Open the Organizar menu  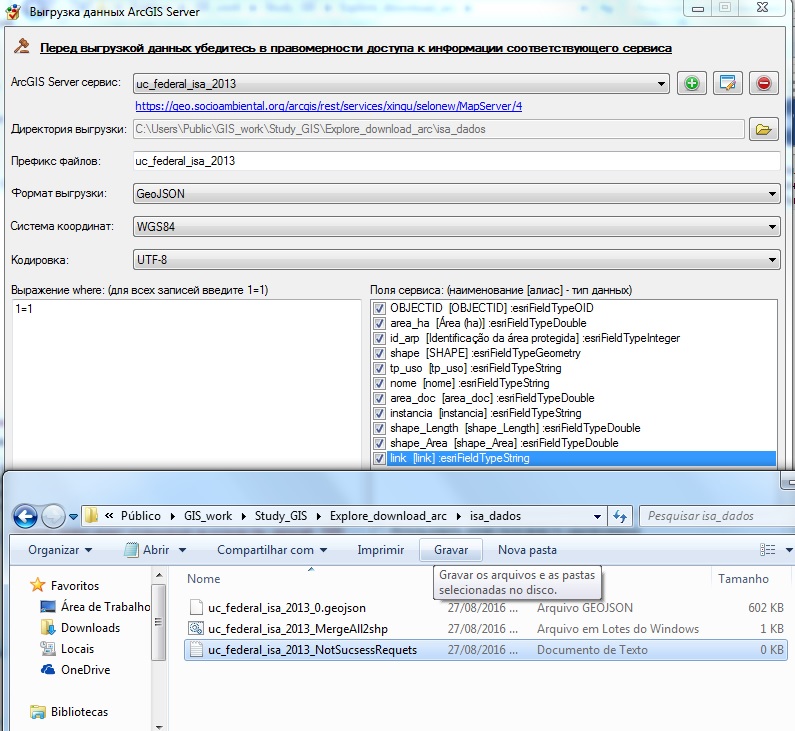tap(60, 550)
